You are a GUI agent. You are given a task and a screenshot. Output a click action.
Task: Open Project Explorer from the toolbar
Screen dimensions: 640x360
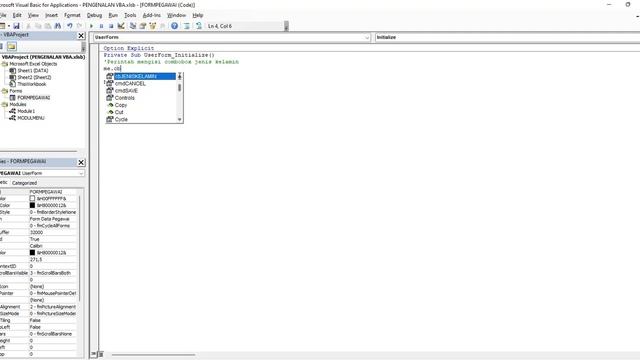click(133, 26)
